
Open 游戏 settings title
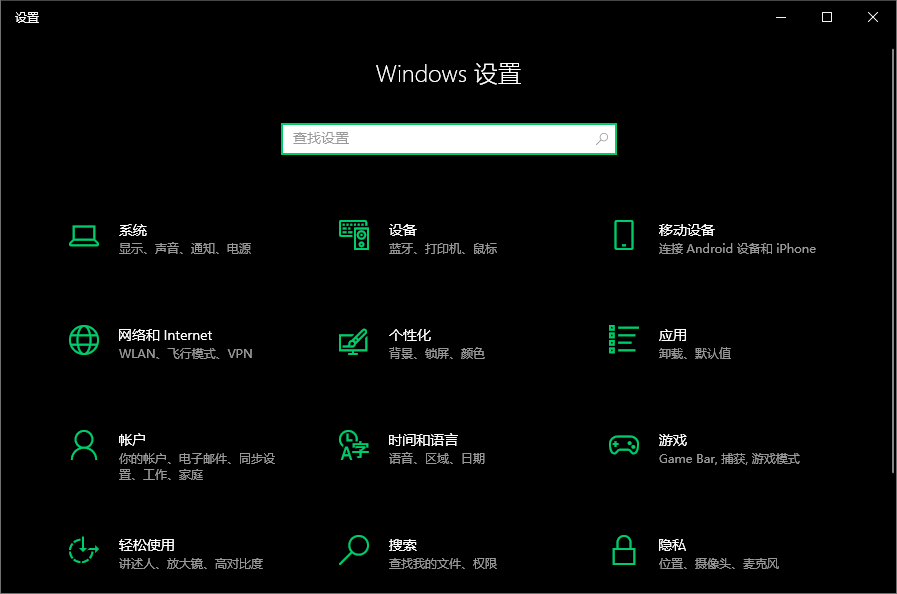click(x=673, y=440)
